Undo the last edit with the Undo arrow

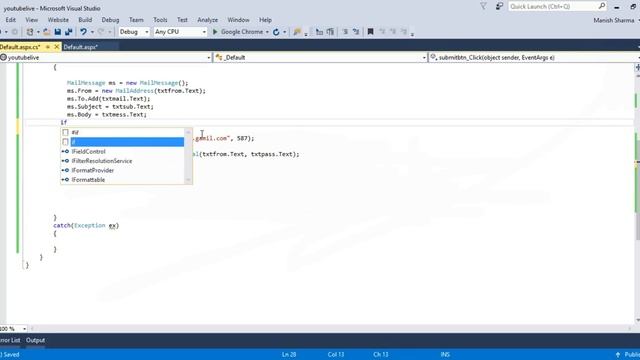tap(83, 32)
